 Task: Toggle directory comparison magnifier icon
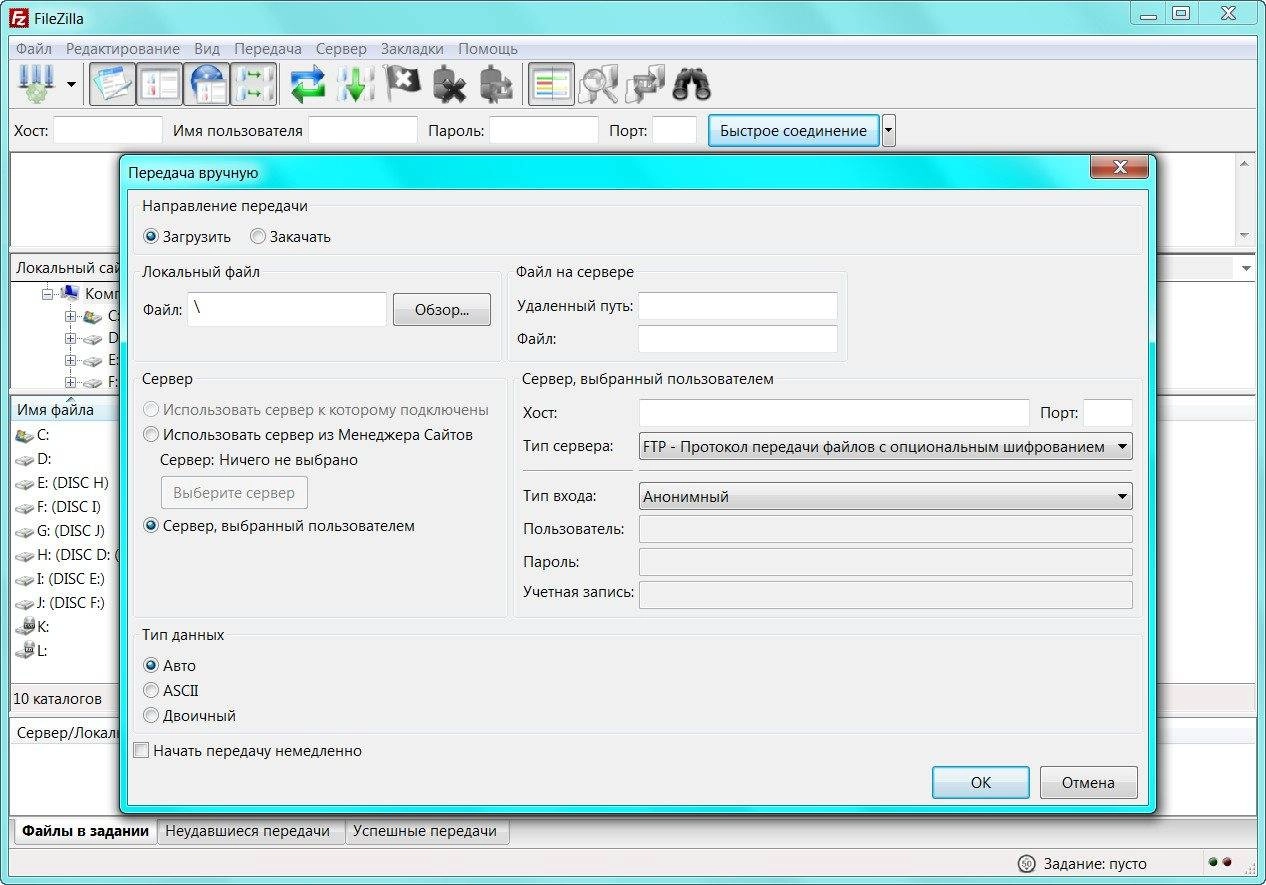coord(598,85)
